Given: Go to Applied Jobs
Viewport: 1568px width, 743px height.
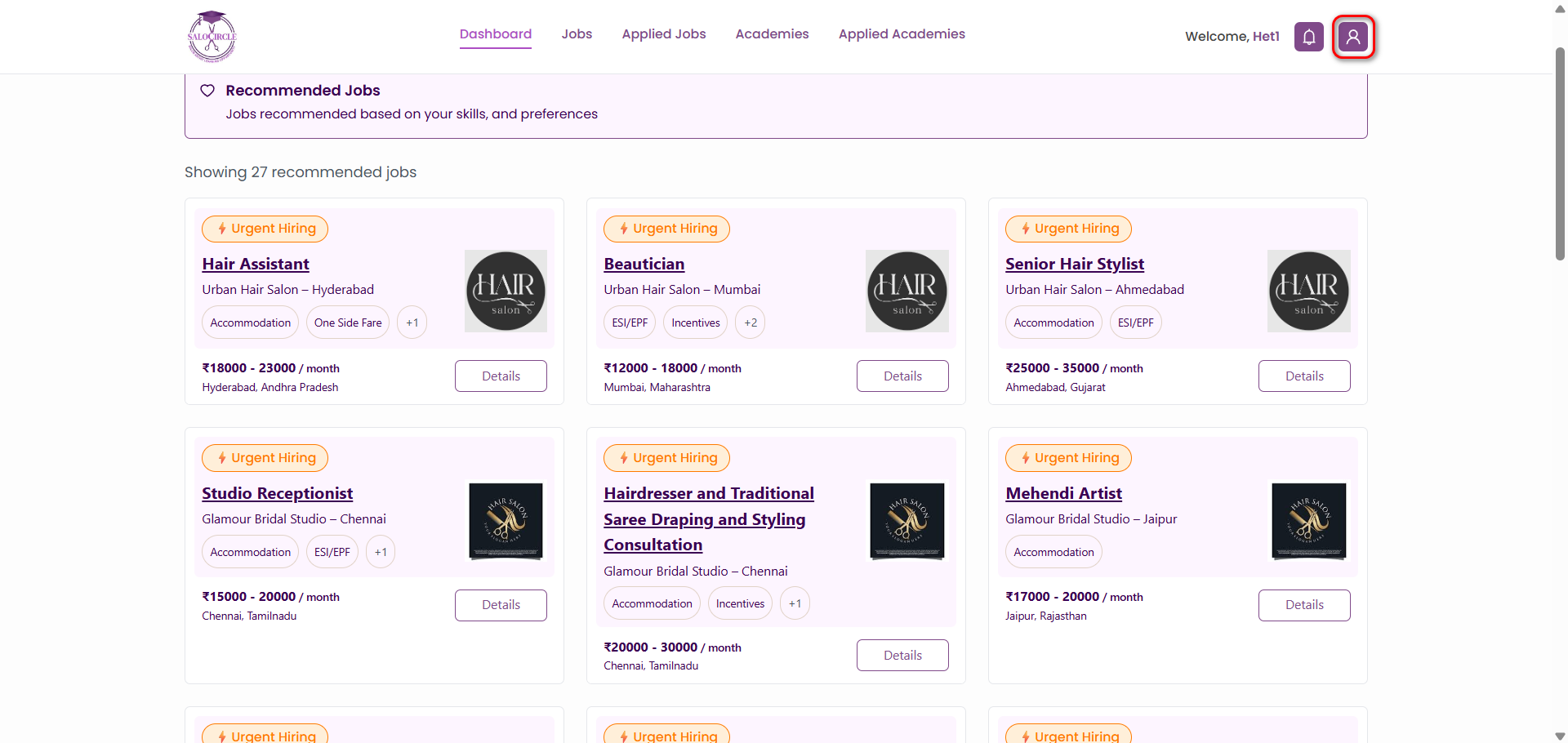Looking at the screenshot, I should coord(664,34).
